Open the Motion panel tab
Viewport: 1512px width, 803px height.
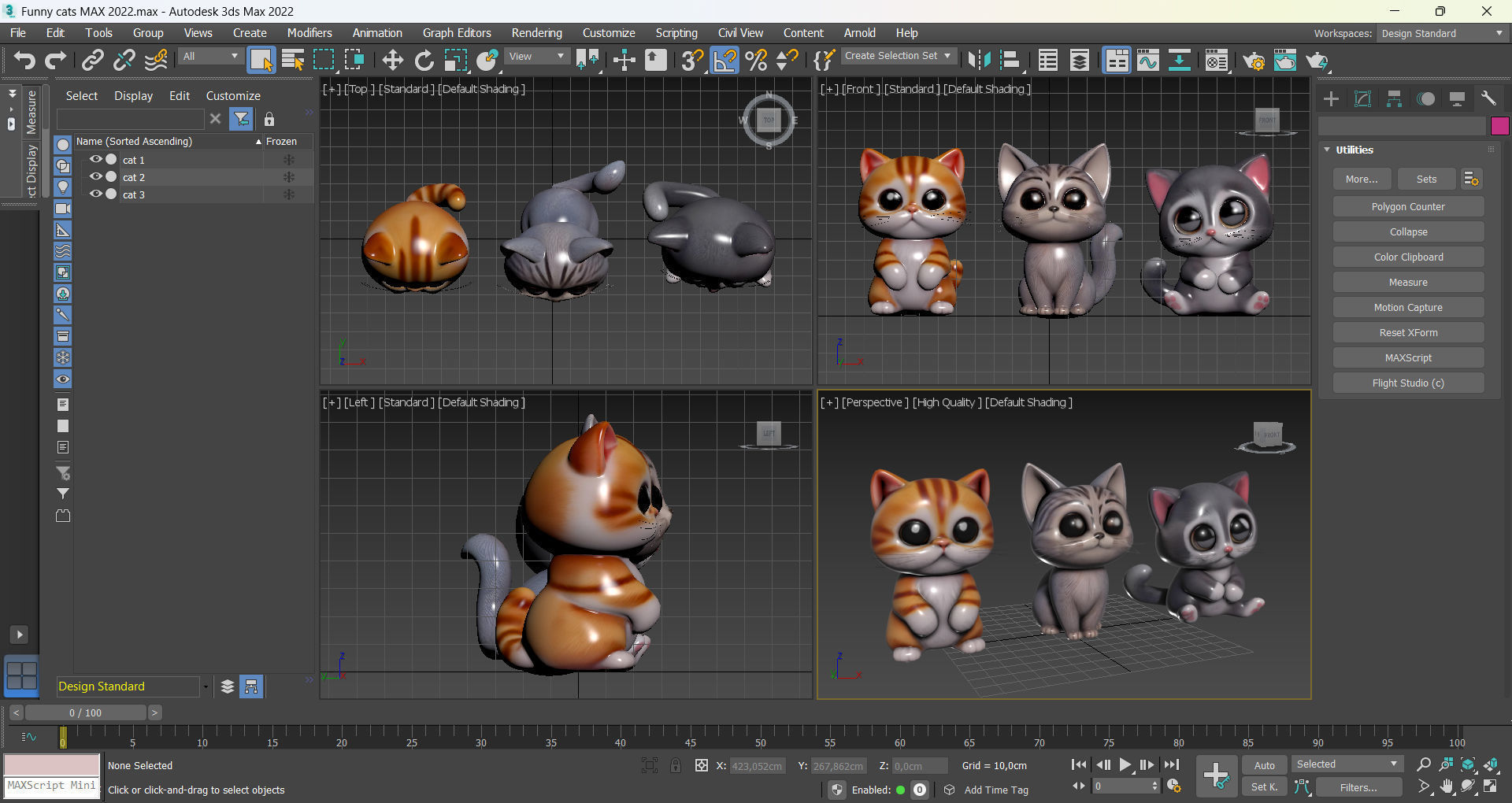click(1425, 98)
